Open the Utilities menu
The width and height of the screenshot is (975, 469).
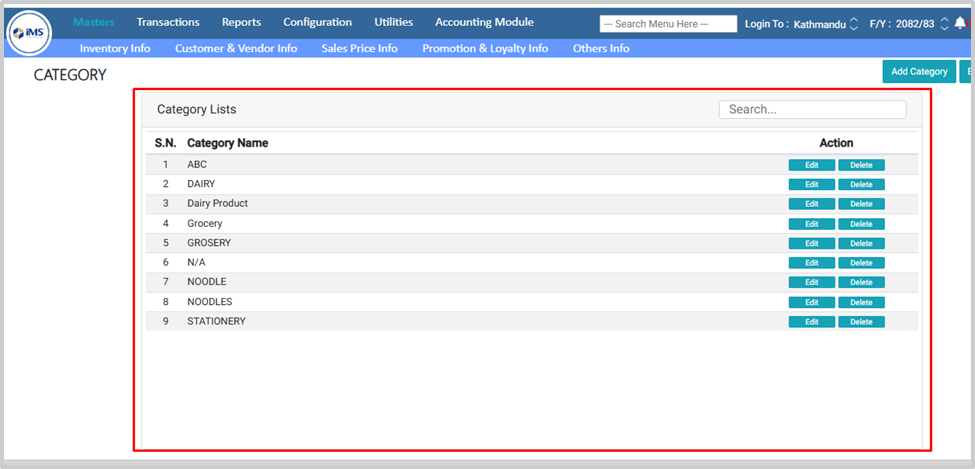click(393, 22)
